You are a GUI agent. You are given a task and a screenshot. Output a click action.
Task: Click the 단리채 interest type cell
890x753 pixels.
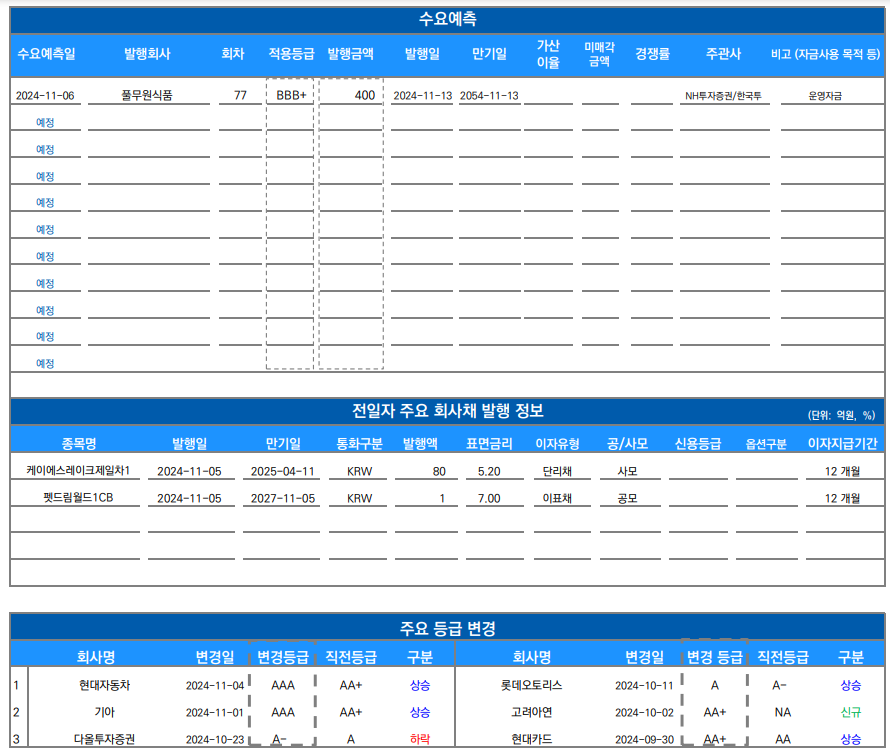click(x=557, y=471)
